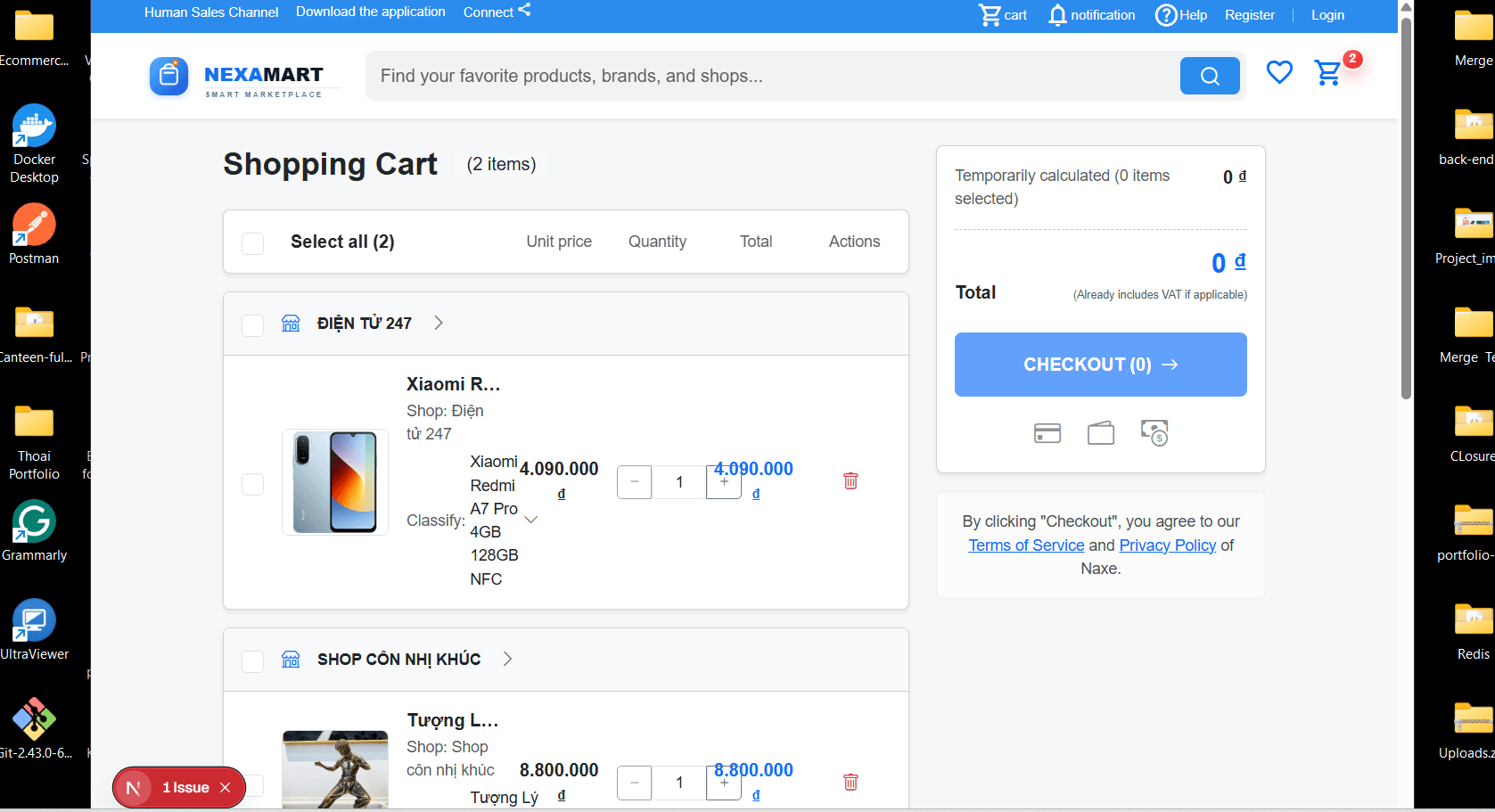The height and width of the screenshot is (812, 1495).
Task: Click the NexaMart logo icon
Action: point(168,77)
